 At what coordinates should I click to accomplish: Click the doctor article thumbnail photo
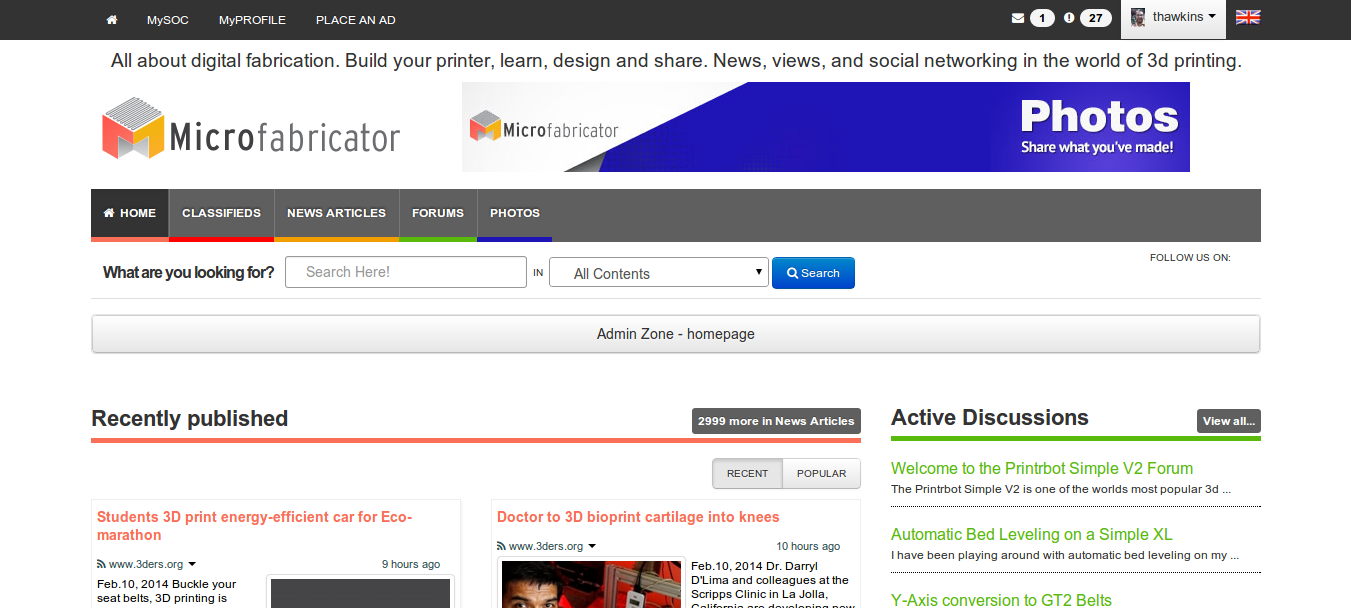591,584
